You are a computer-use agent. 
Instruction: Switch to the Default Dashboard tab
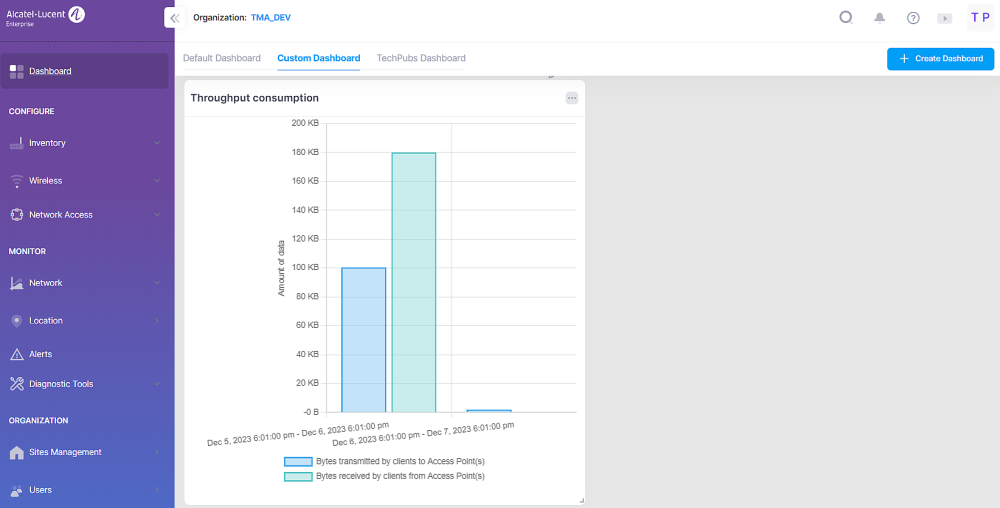point(222,58)
